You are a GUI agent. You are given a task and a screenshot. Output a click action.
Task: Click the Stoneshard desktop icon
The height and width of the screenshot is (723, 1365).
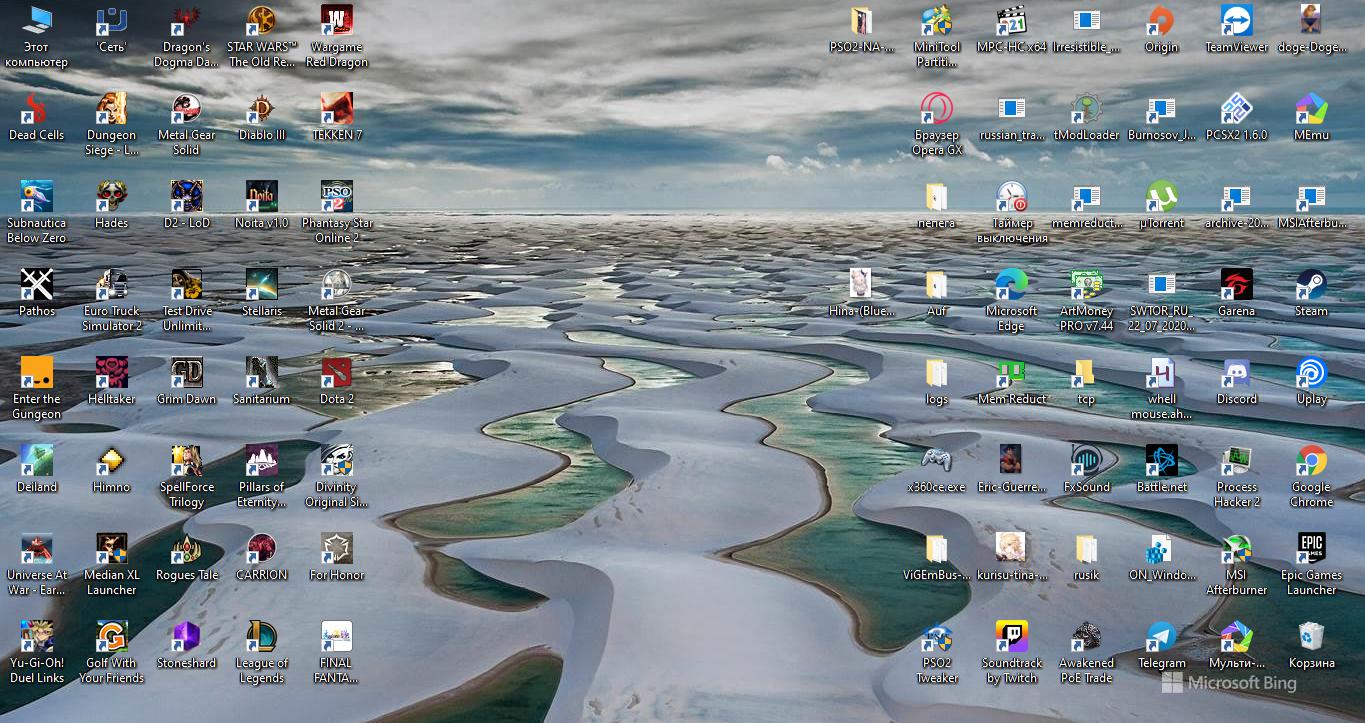tap(187, 645)
